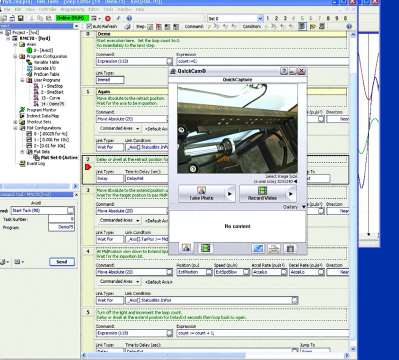Click the blue help icon beside stop icon
Viewport: 399px width, 360px height.
point(129,18)
